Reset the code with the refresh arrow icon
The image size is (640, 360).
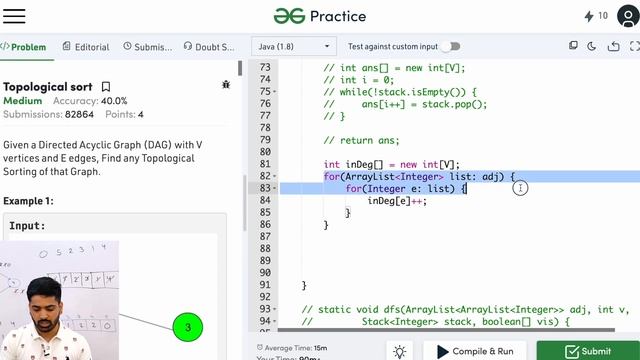pos(613,46)
